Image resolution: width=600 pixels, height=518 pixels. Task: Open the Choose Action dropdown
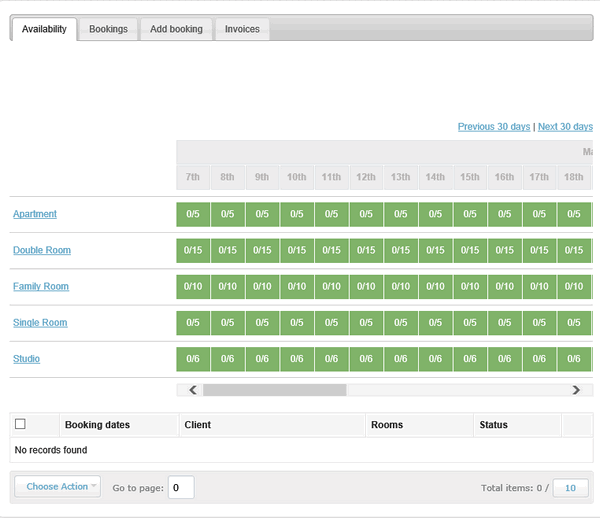click(57, 487)
